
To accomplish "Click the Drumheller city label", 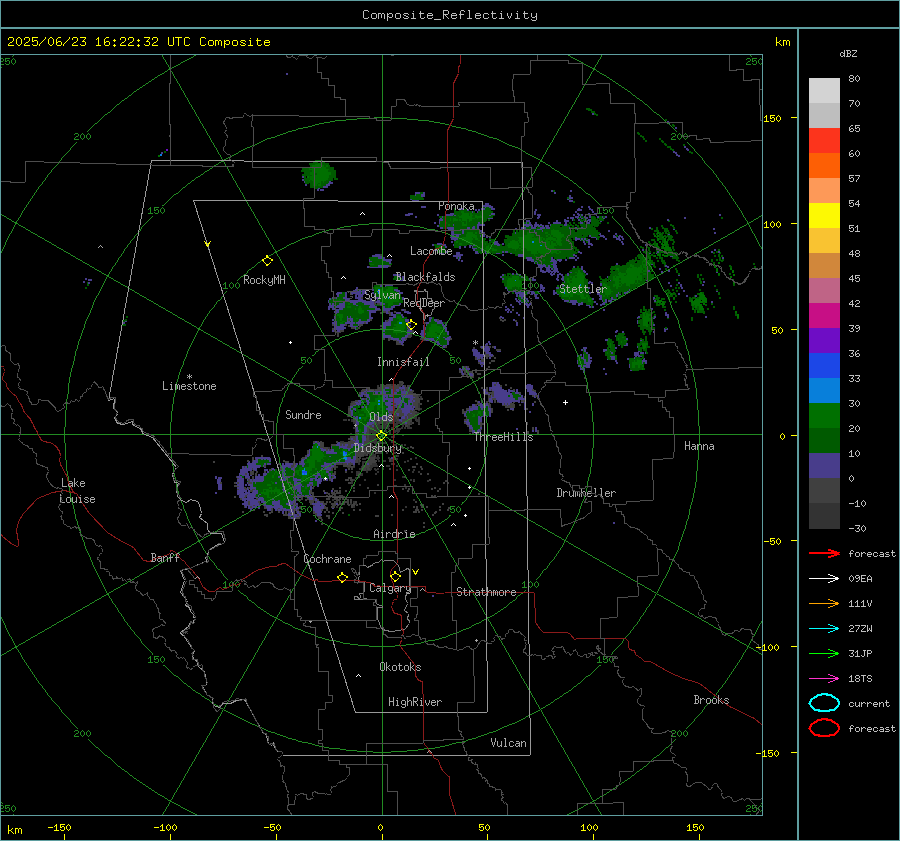I will (x=586, y=493).
